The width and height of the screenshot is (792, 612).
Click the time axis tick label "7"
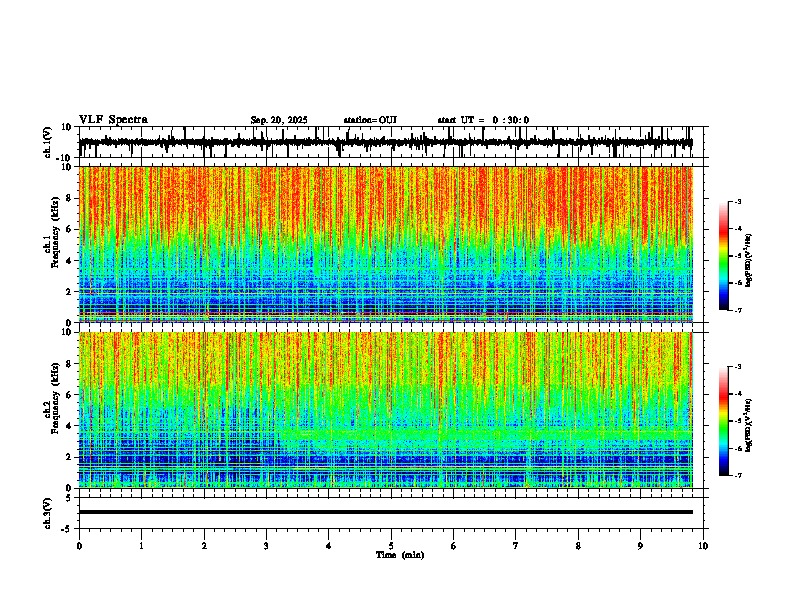click(516, 546)
